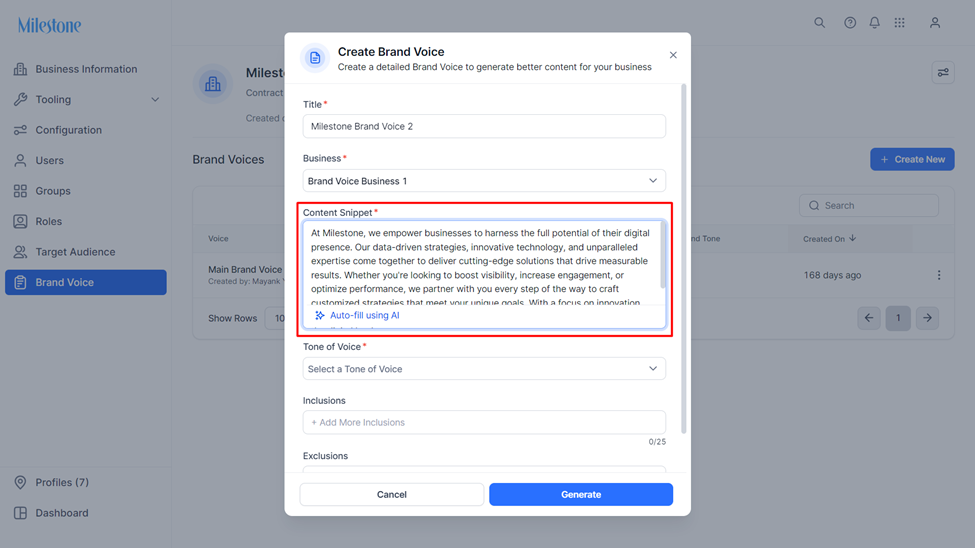The height and width of the screenshot is (548, 975).
Task: Click the Auto-fill using AI sparkle link
Action: tap(357, 315)
